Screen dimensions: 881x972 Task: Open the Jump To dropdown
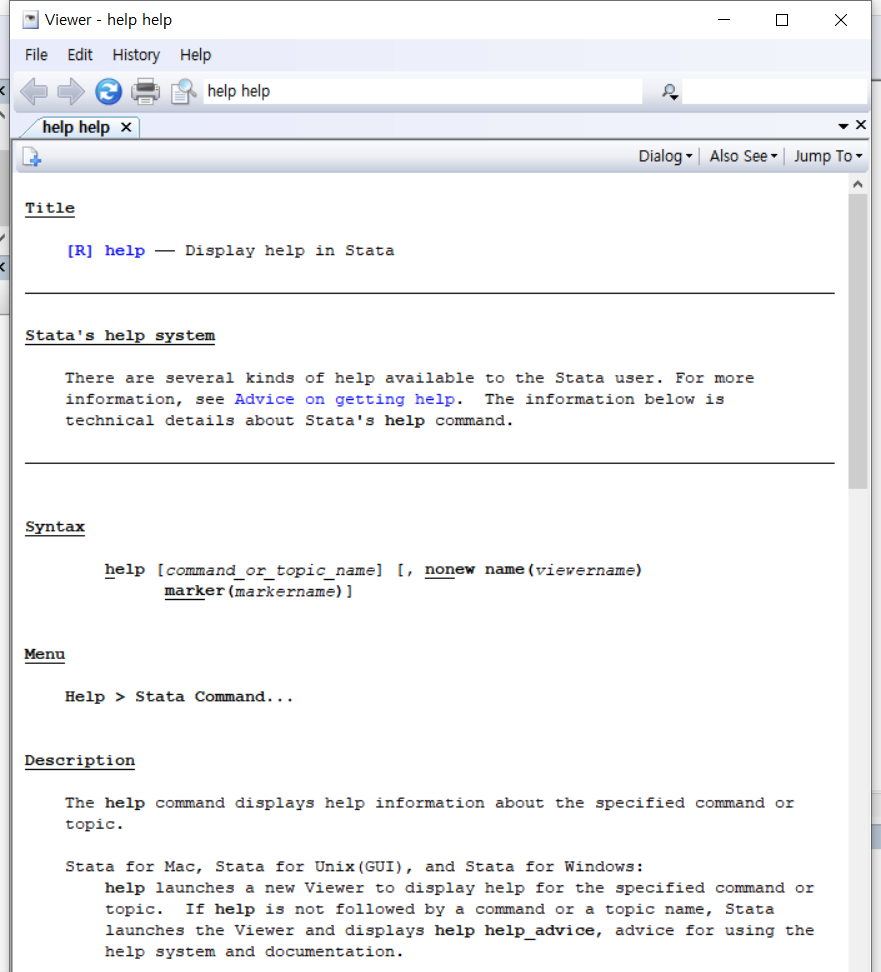(x=828, y=156)
